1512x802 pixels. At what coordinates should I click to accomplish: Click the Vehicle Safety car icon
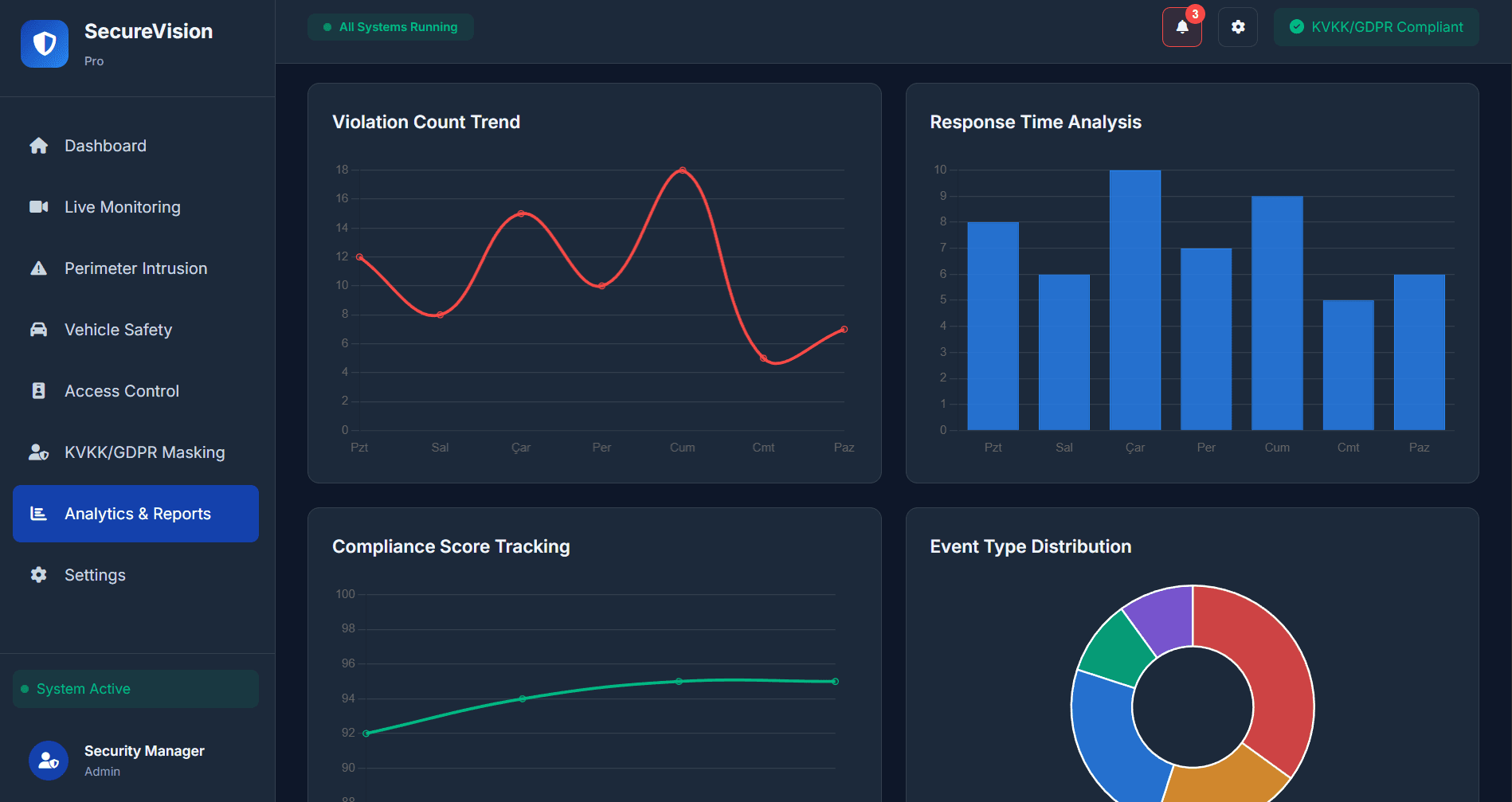[x=38, y=330]
